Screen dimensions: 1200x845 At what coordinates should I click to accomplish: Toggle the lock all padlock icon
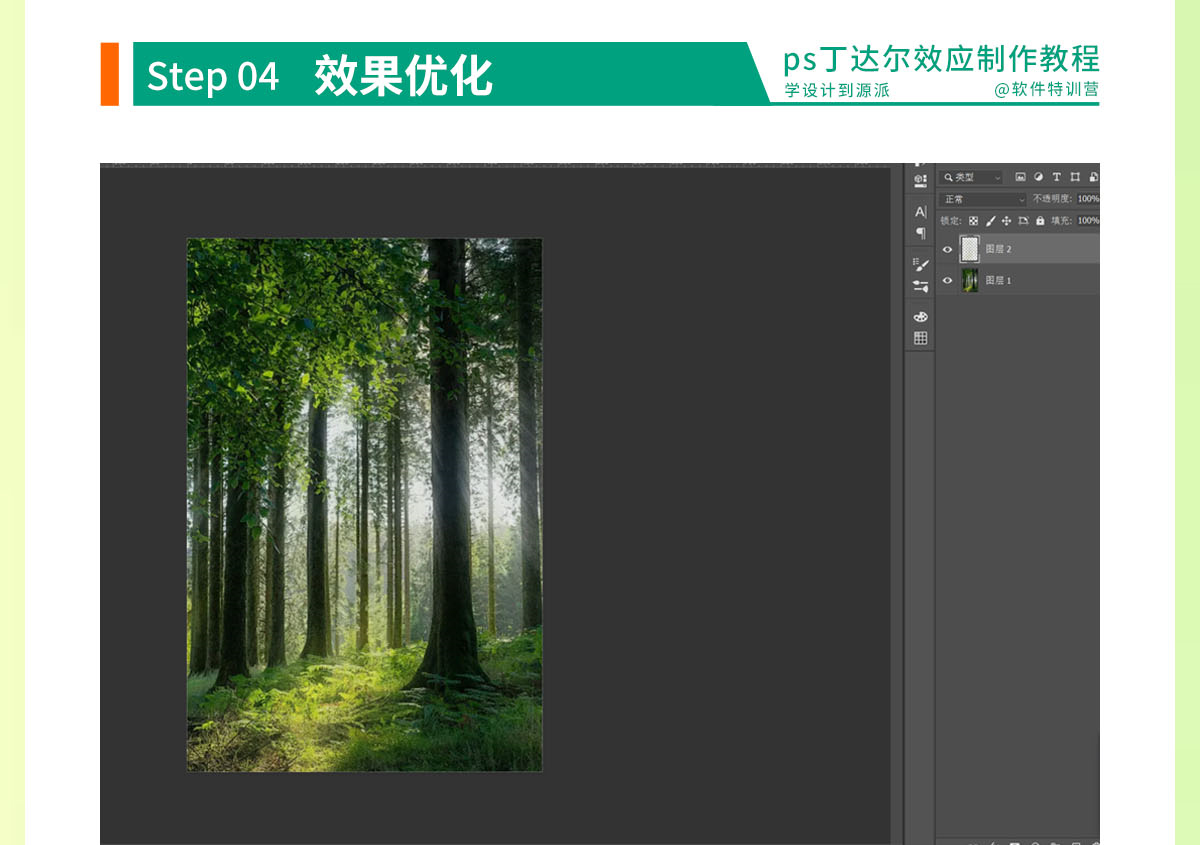[x=1040, y=221]
